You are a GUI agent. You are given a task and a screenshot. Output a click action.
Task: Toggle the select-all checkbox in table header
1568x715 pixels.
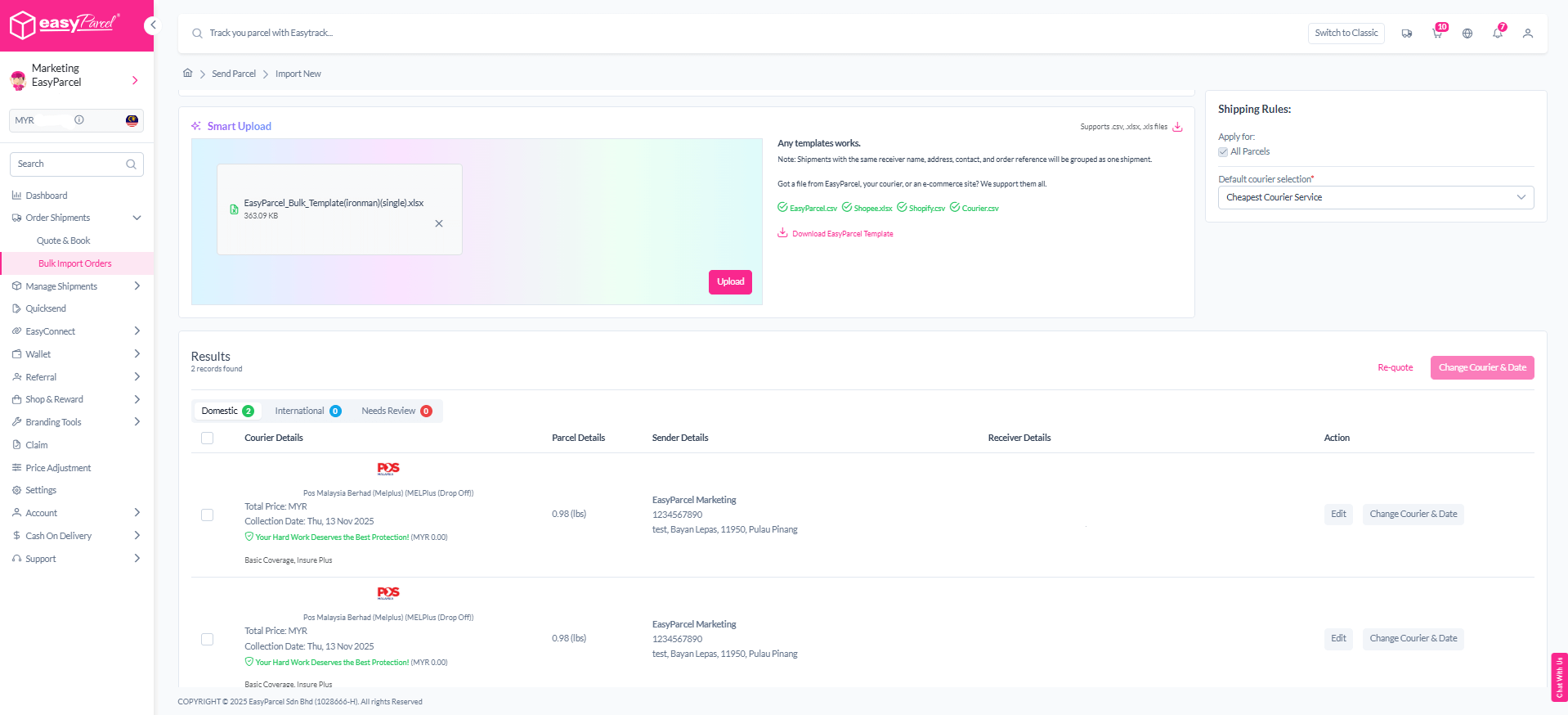pyautogui.click(x=208, y=438)
